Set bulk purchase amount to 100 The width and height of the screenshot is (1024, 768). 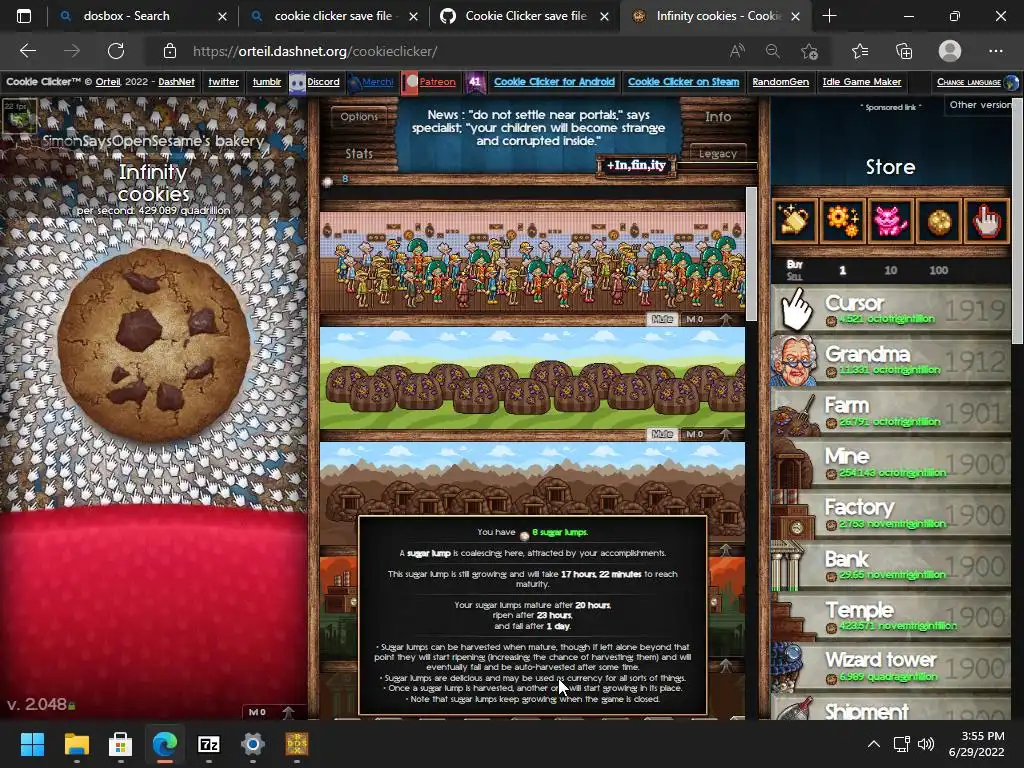click(938, 270)
